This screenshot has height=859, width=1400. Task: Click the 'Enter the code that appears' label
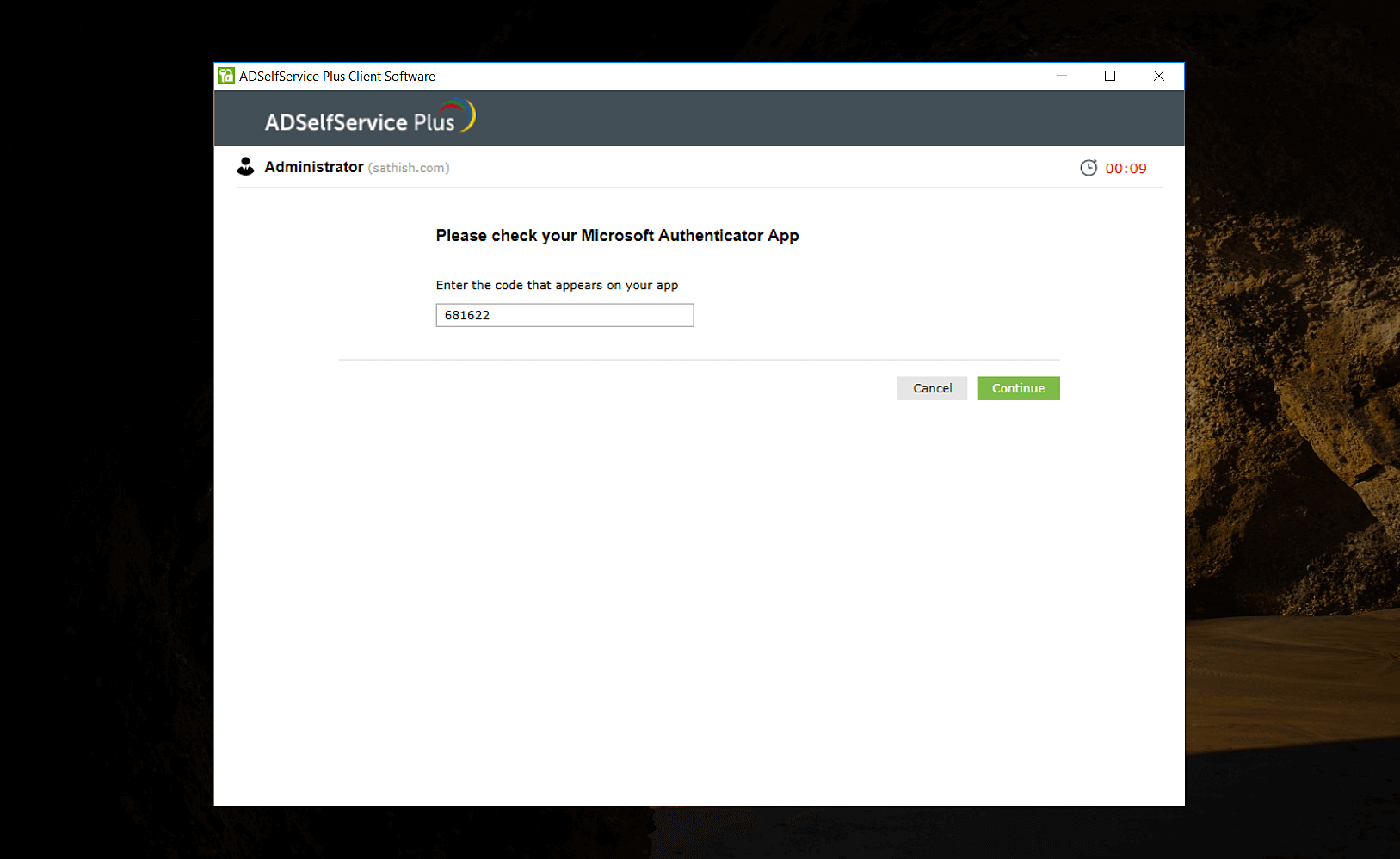pos(557,285)
